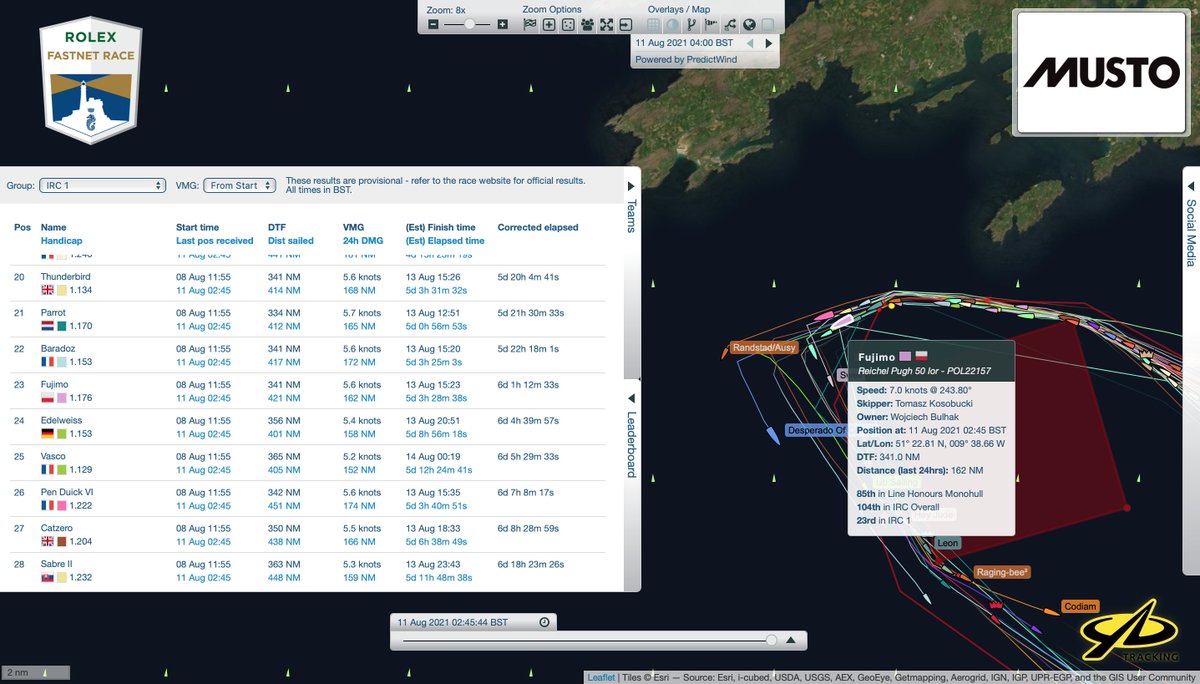Click the German flag in Edelweiss row
The width and height of the screenshot is (1200, 684).
click(47, 435)
